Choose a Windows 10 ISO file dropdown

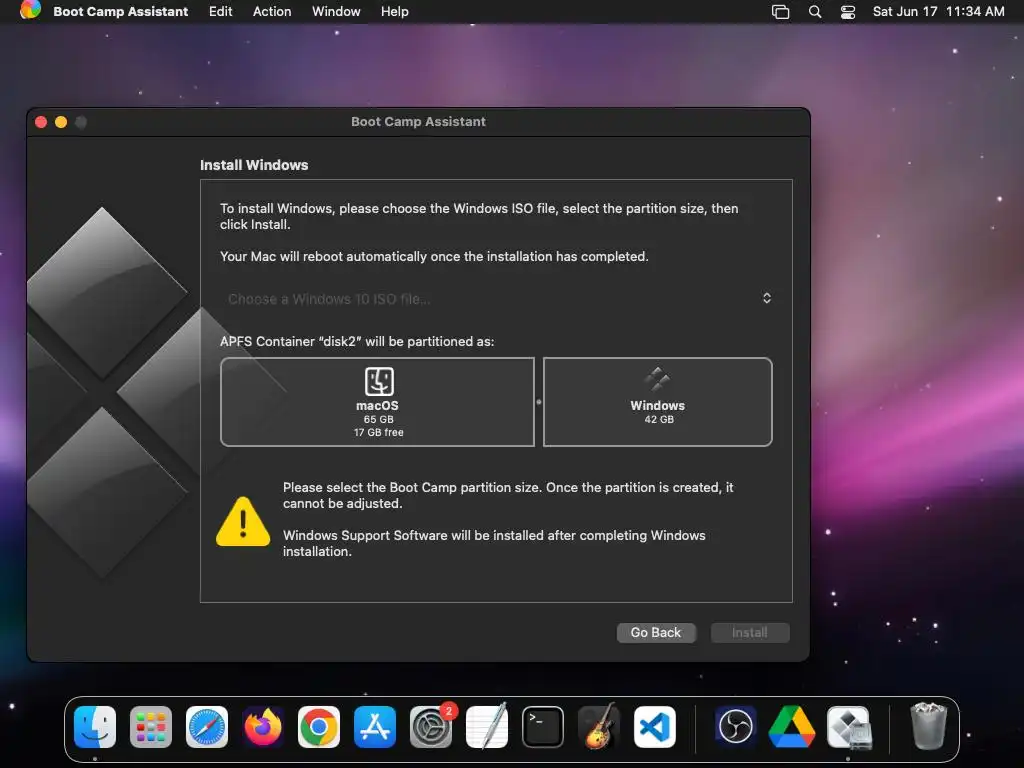[496, 298]
